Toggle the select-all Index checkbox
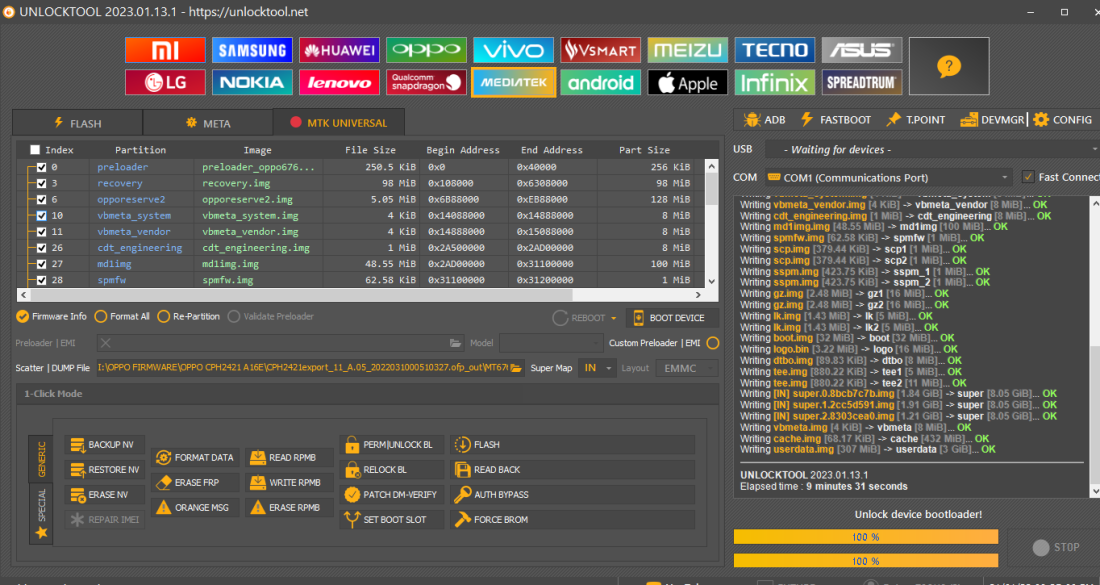 pyautogui.click(x=35, y=149)
